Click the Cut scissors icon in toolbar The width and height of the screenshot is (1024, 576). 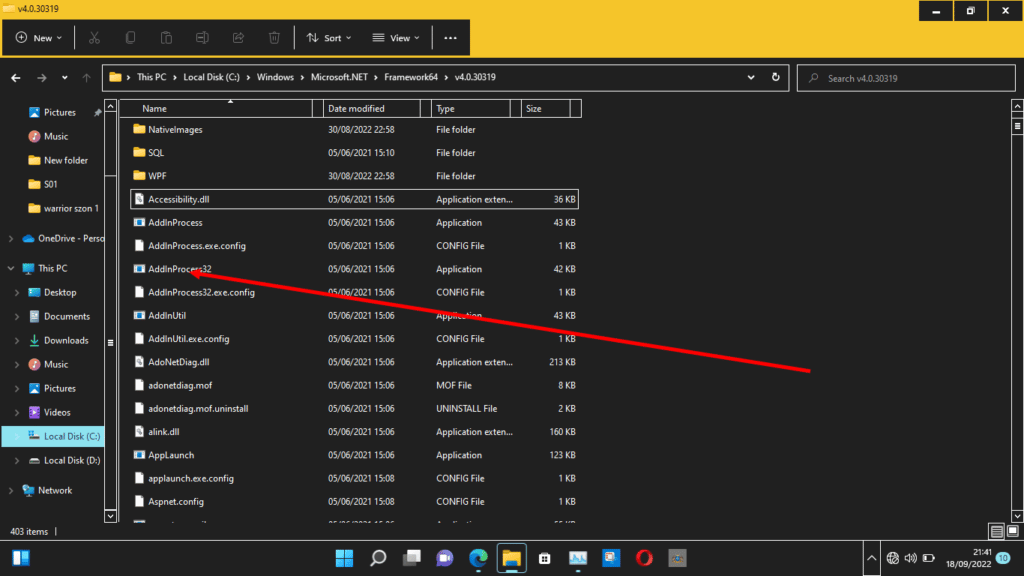[94, 38]
